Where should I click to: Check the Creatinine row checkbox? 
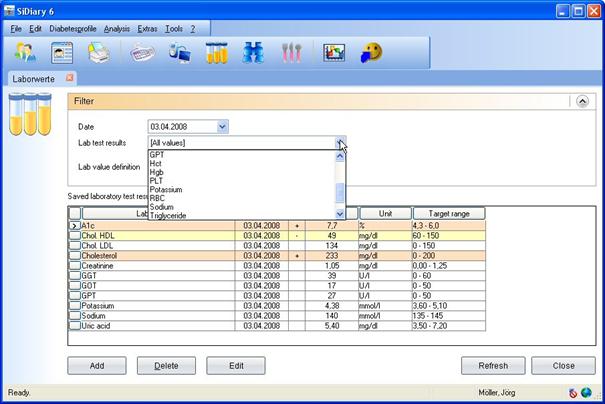pyautogui.click(x=75, y=266)
